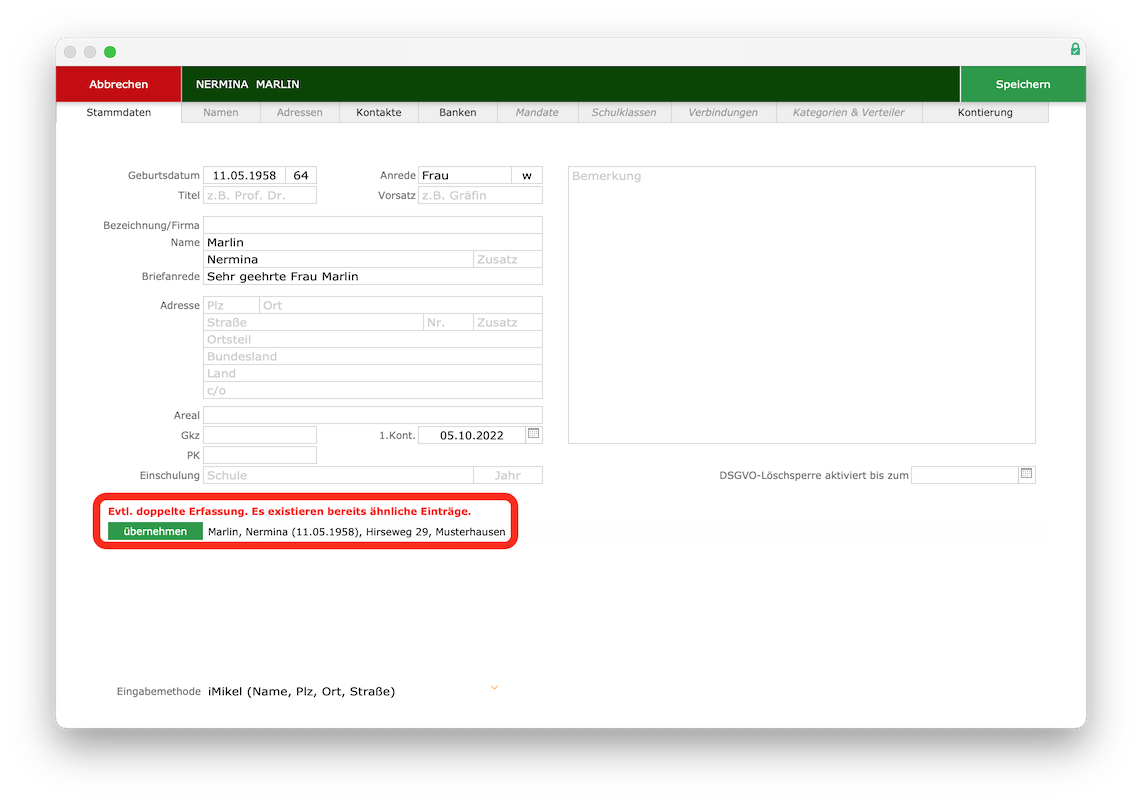Click the c/o field
The height and width of the screenshot is (802, 1142).
tap(373, 390)
